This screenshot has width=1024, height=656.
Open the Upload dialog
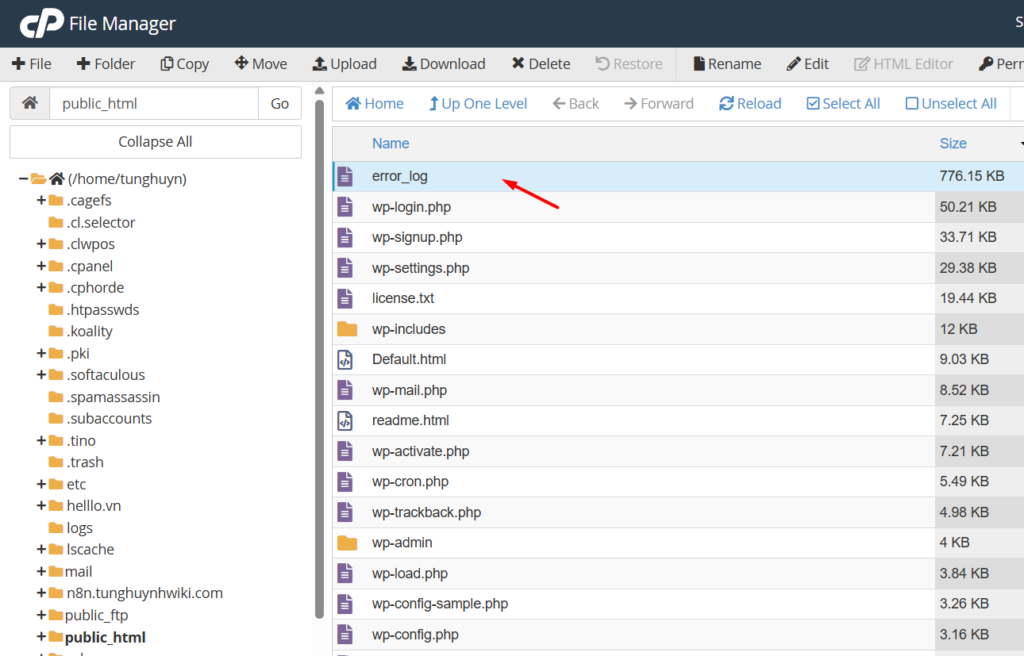coord(345,63)
